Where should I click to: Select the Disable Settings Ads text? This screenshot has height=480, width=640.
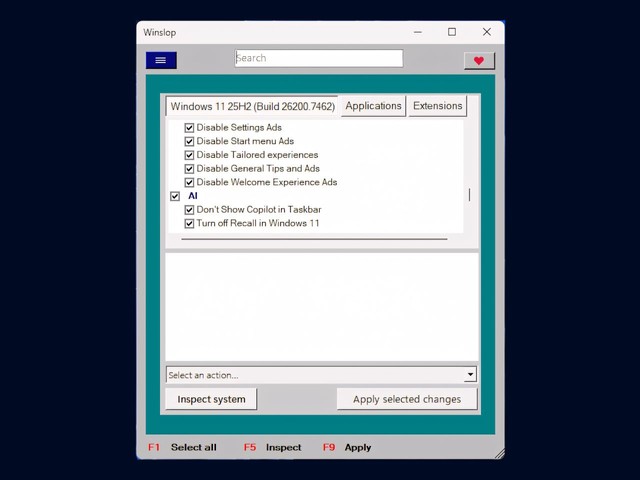(239, 127)
